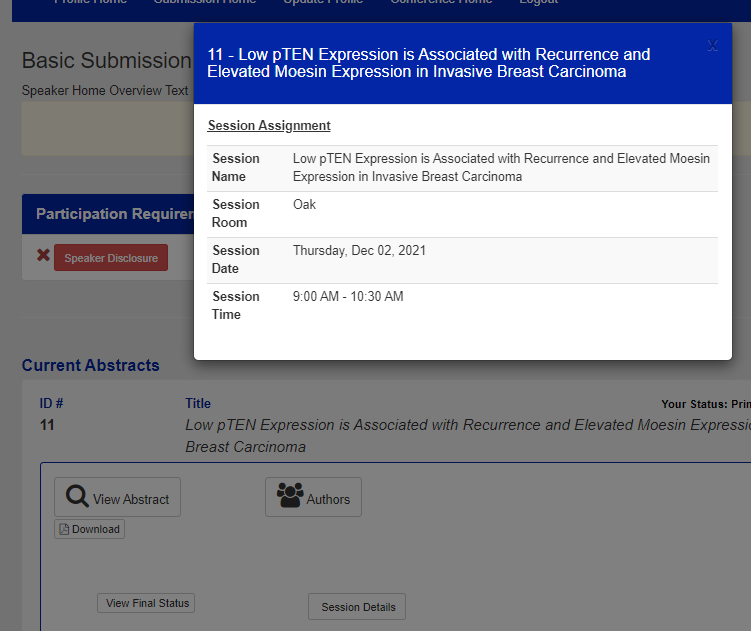The width and height of the screenshot is (751, 631).
Task: Open Session Details button
Action: [357, 607]
